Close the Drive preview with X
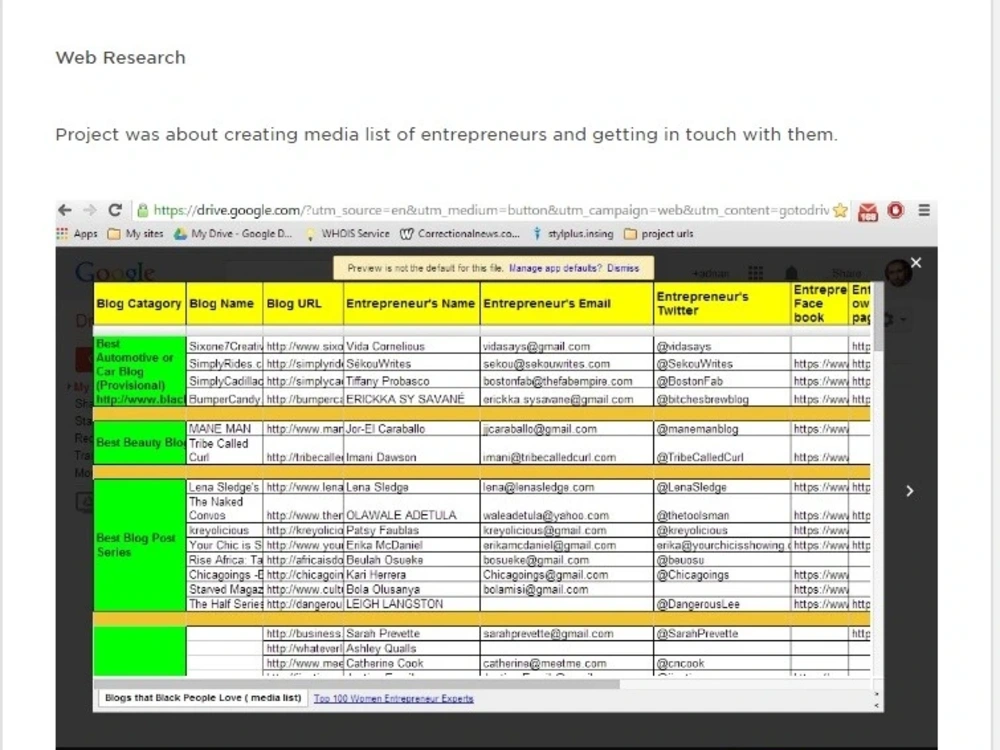This screenshot has height=750, width=1000. tap(916, 263)
